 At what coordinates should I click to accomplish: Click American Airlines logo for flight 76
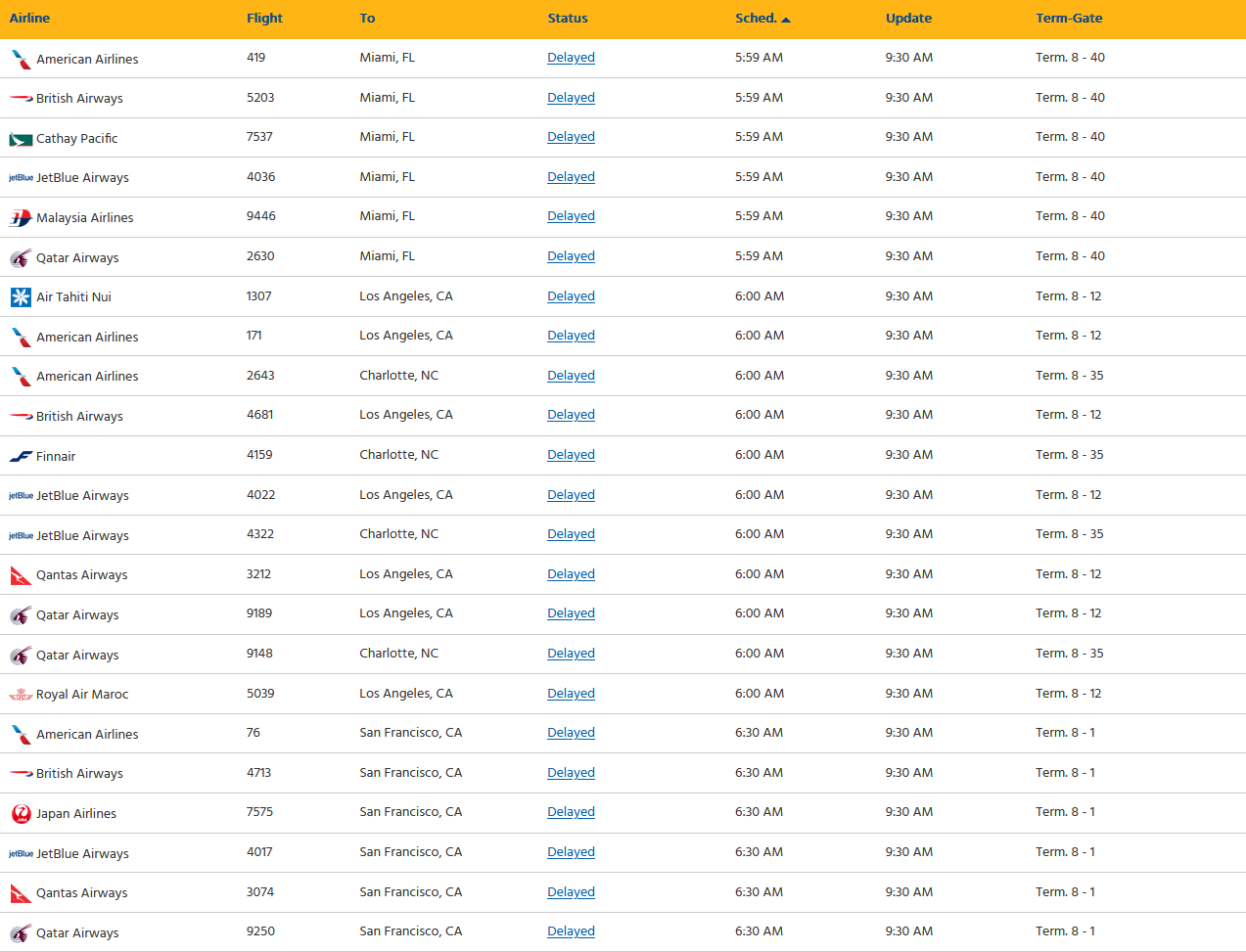pyautogui.click(x=21, y=735)
